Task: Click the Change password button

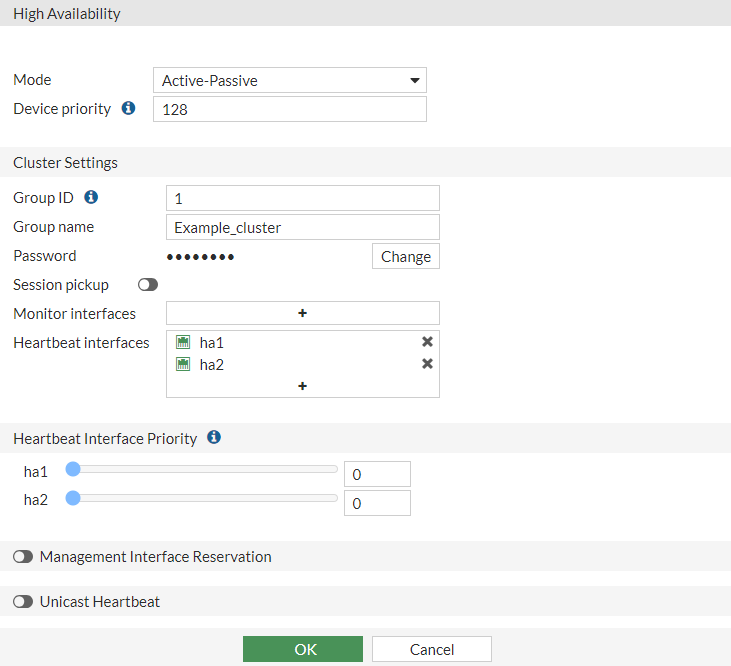Action: coord(405,256)
